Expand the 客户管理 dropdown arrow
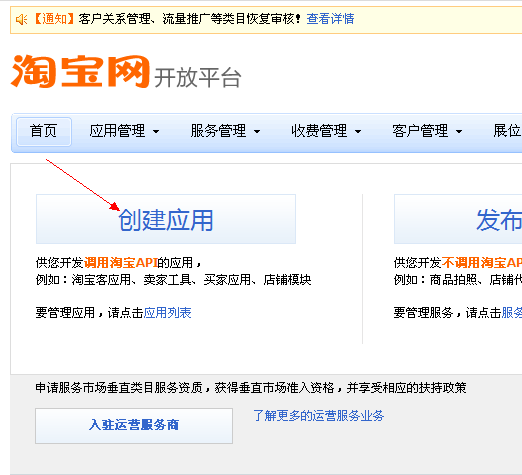 (x=459, y=132)
